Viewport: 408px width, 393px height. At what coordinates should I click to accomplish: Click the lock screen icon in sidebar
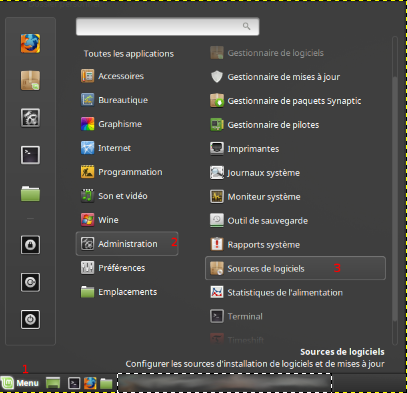[30, 245]
